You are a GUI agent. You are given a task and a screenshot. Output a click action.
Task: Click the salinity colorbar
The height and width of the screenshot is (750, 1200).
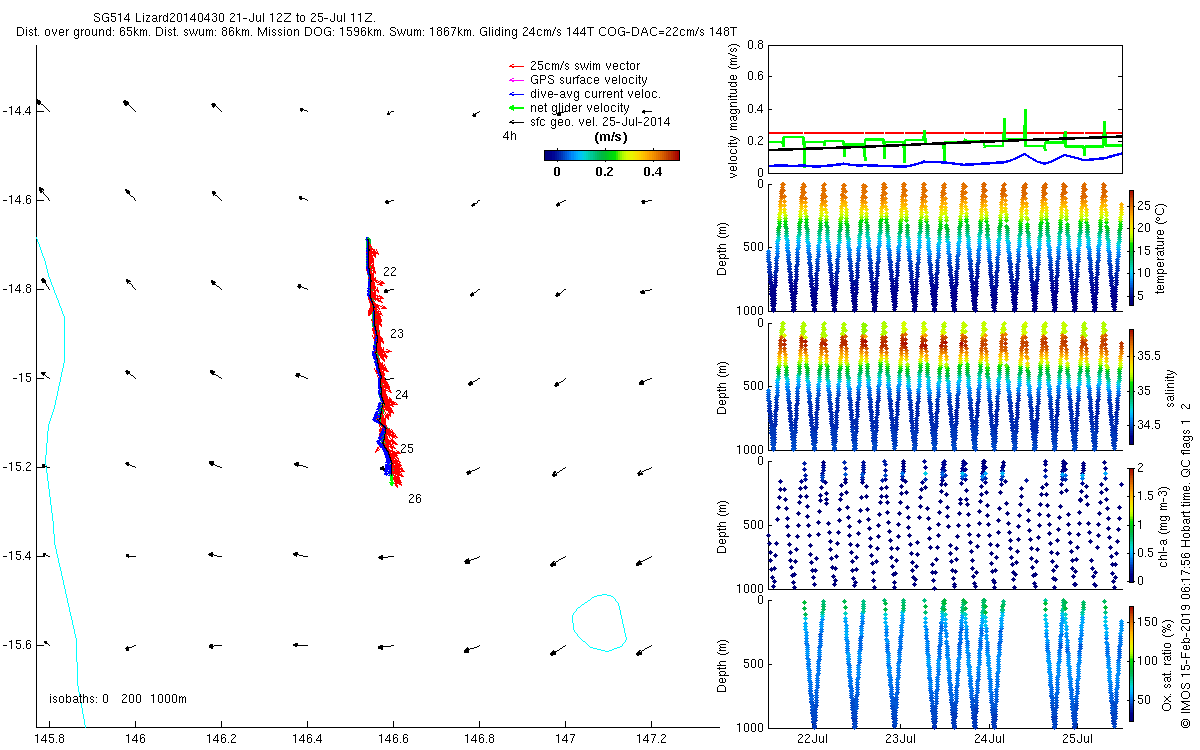click(x=1132, y=385)
